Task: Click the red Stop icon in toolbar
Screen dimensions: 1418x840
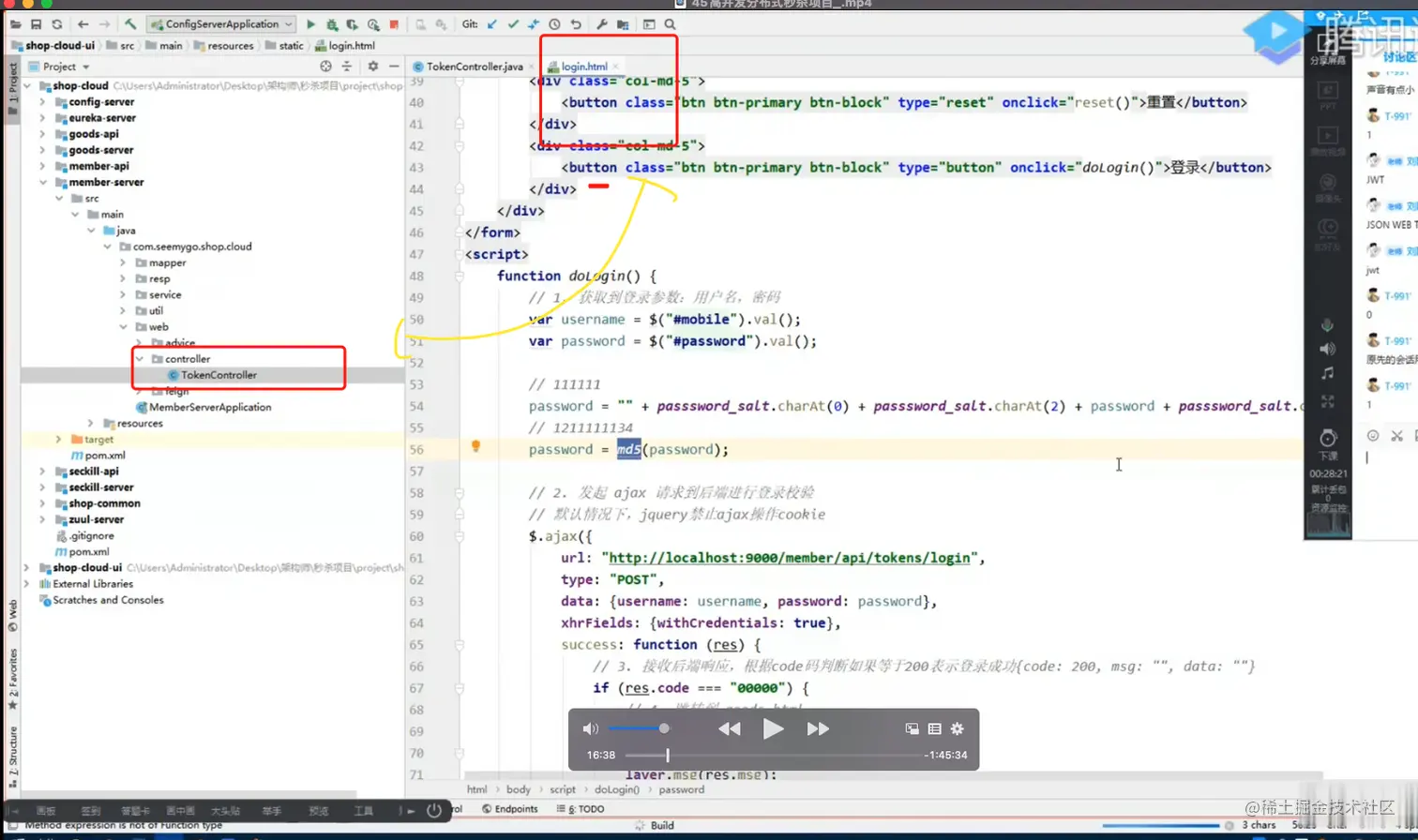Action: pyautogui.click(x=394, y=24)
